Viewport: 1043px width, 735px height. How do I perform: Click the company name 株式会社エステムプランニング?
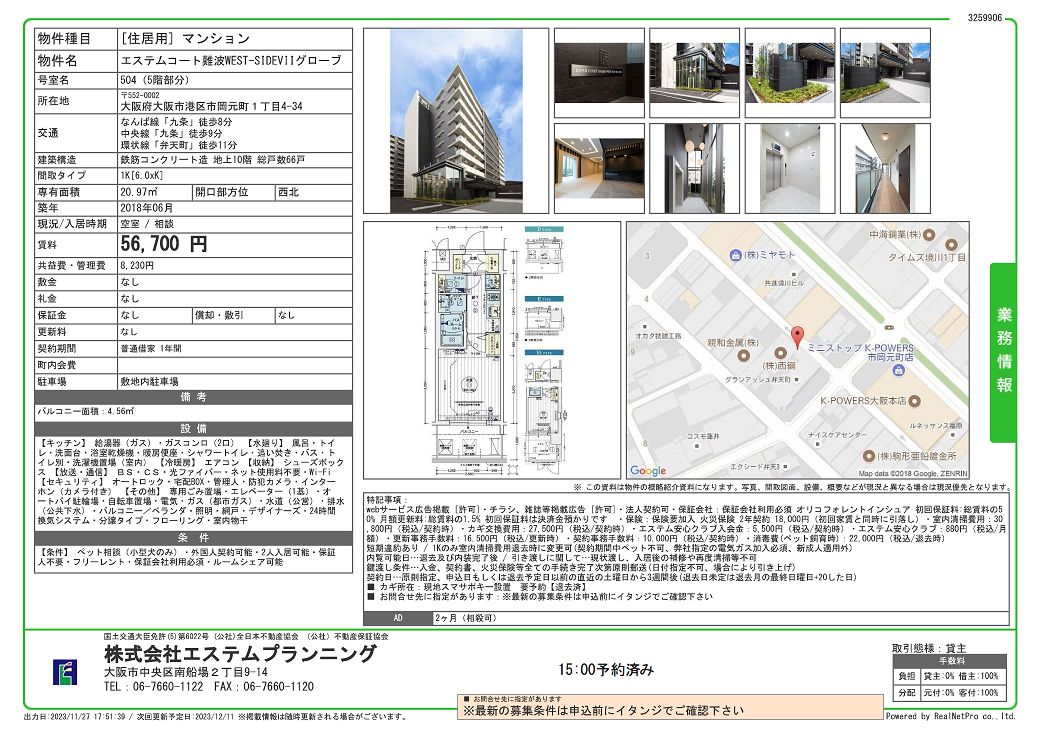[x=240, y=654]
